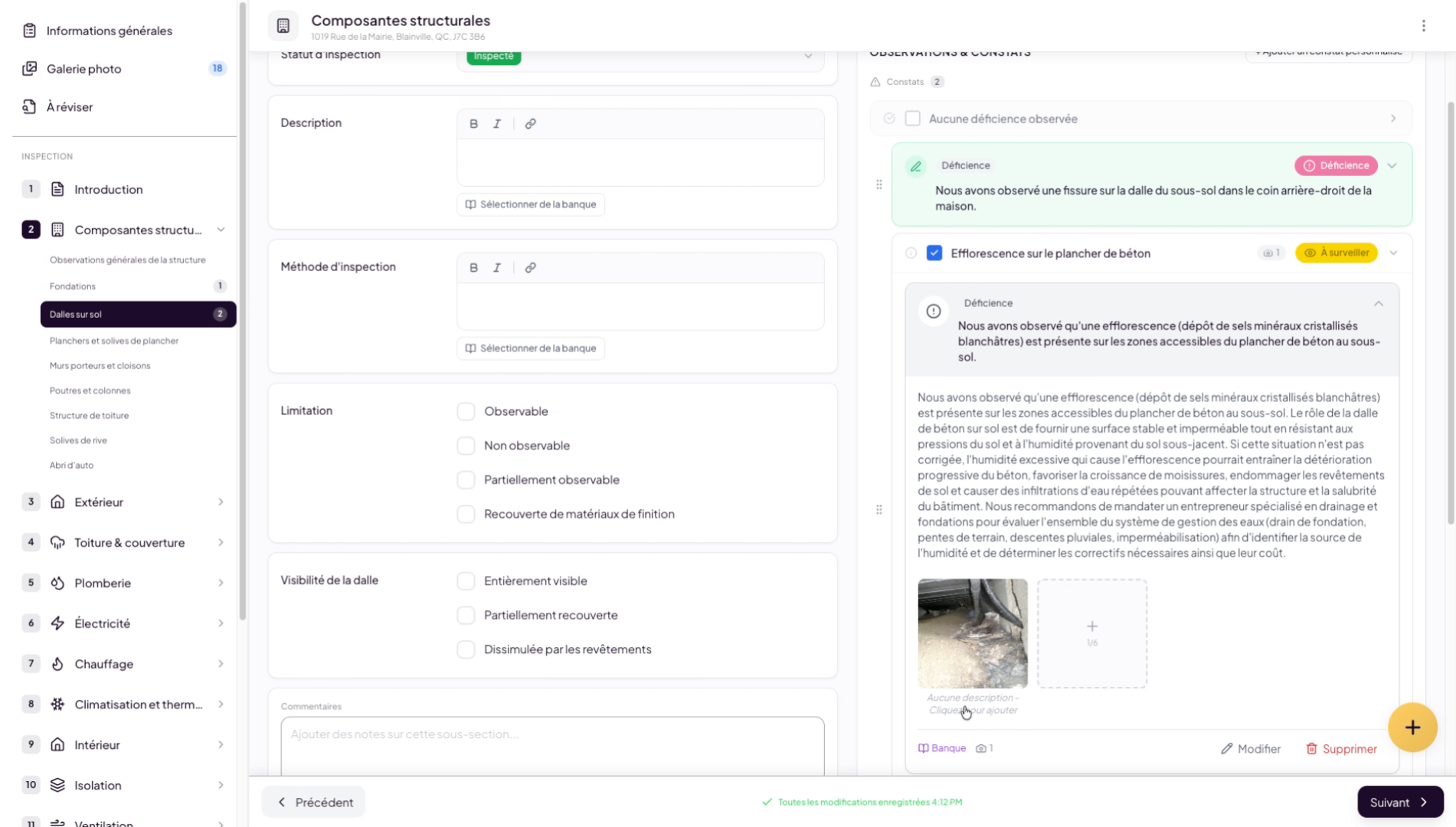Click the efflorescence photo thumbnail

[x=972, y=633]
